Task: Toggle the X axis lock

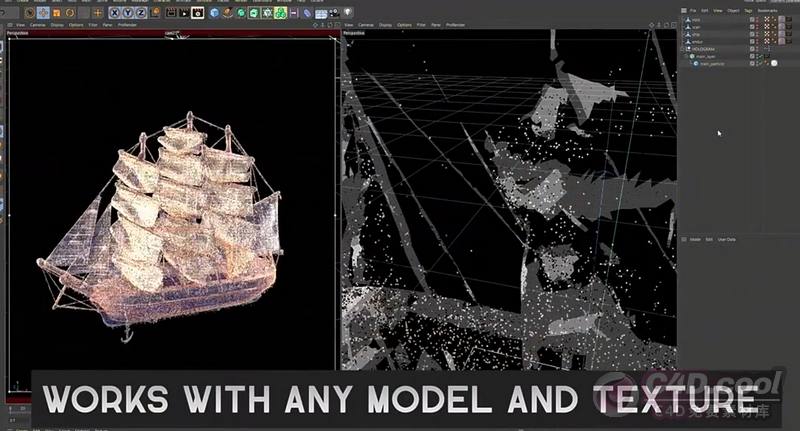Action: pyautogui.click(x=115, y=12)
